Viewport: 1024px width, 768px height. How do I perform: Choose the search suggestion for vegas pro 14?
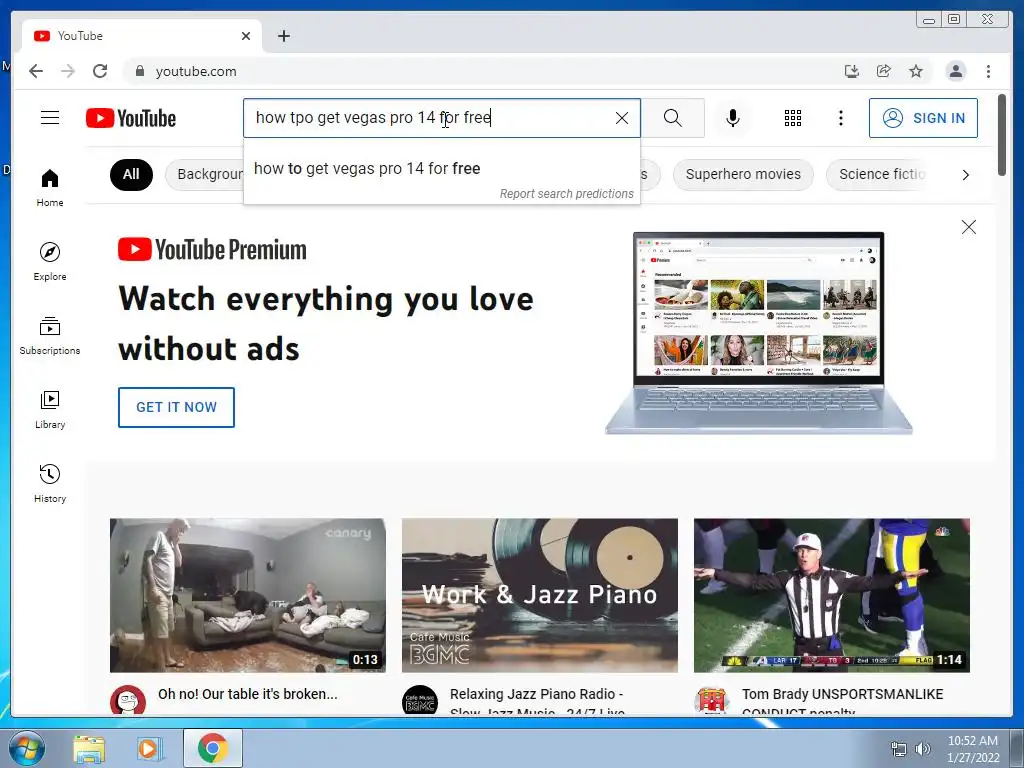pos(441,168)
